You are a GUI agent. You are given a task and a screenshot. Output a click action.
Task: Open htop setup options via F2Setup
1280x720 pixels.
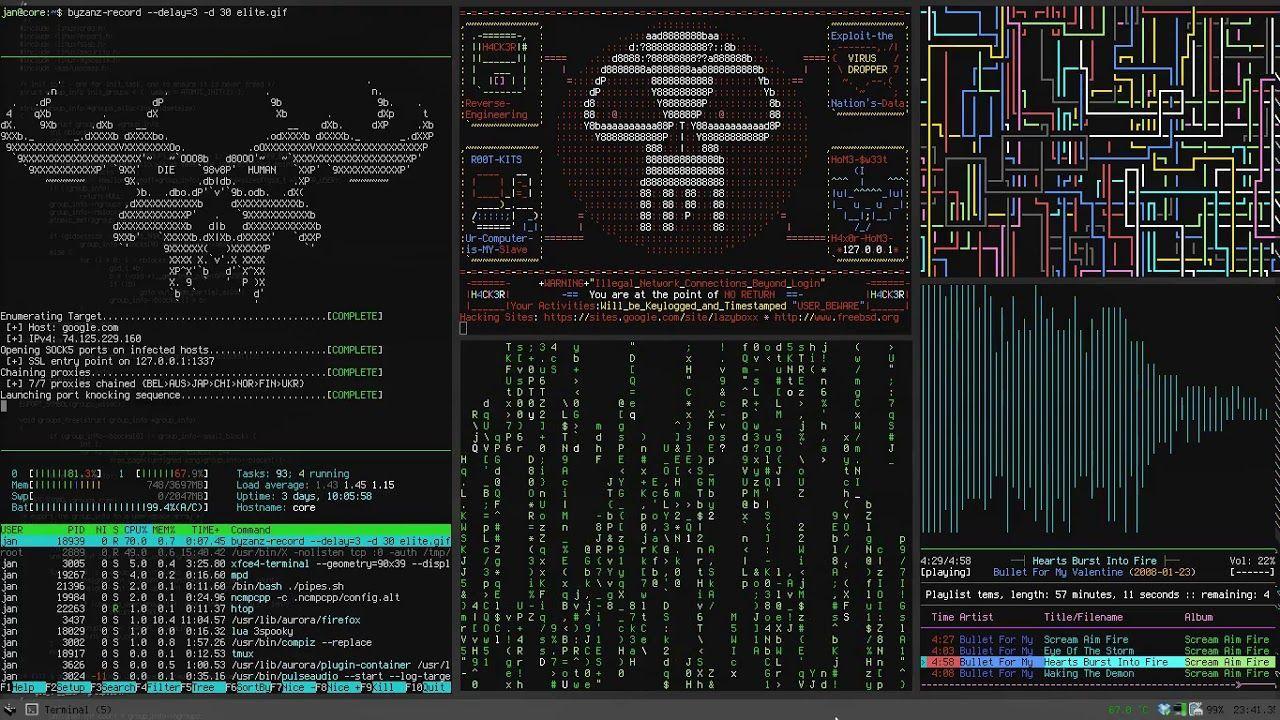(x=67, y=689)
